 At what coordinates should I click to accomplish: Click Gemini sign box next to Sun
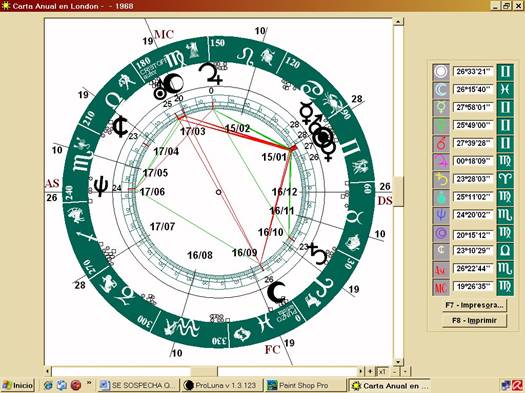(x=505, y=72)
